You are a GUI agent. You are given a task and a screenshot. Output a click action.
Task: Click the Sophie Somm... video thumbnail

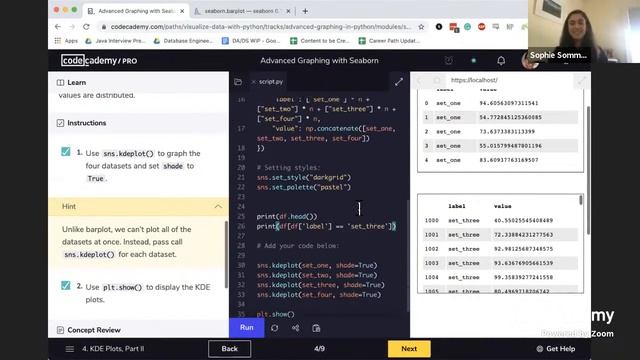(584, 31)
